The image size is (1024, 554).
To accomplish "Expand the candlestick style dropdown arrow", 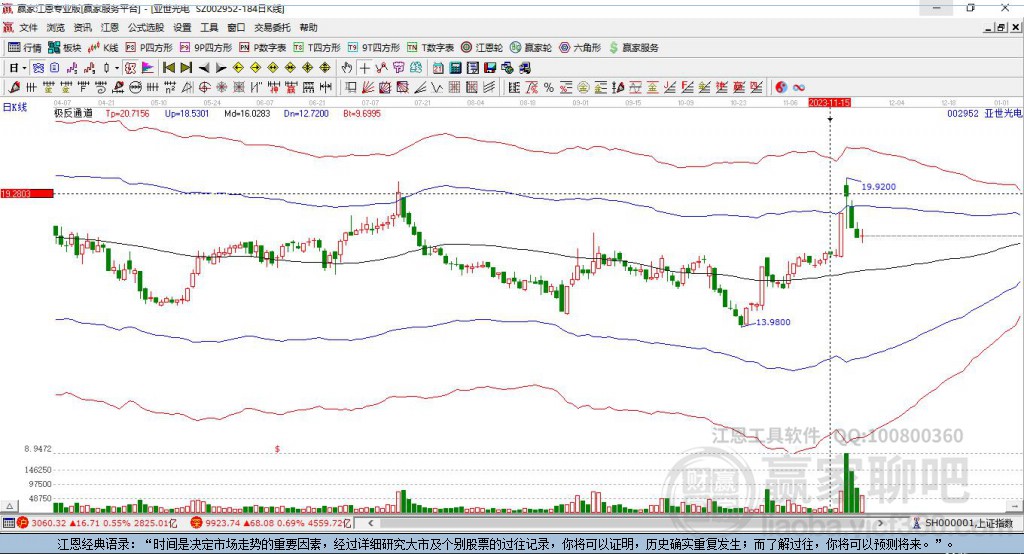I will [117, 68].
